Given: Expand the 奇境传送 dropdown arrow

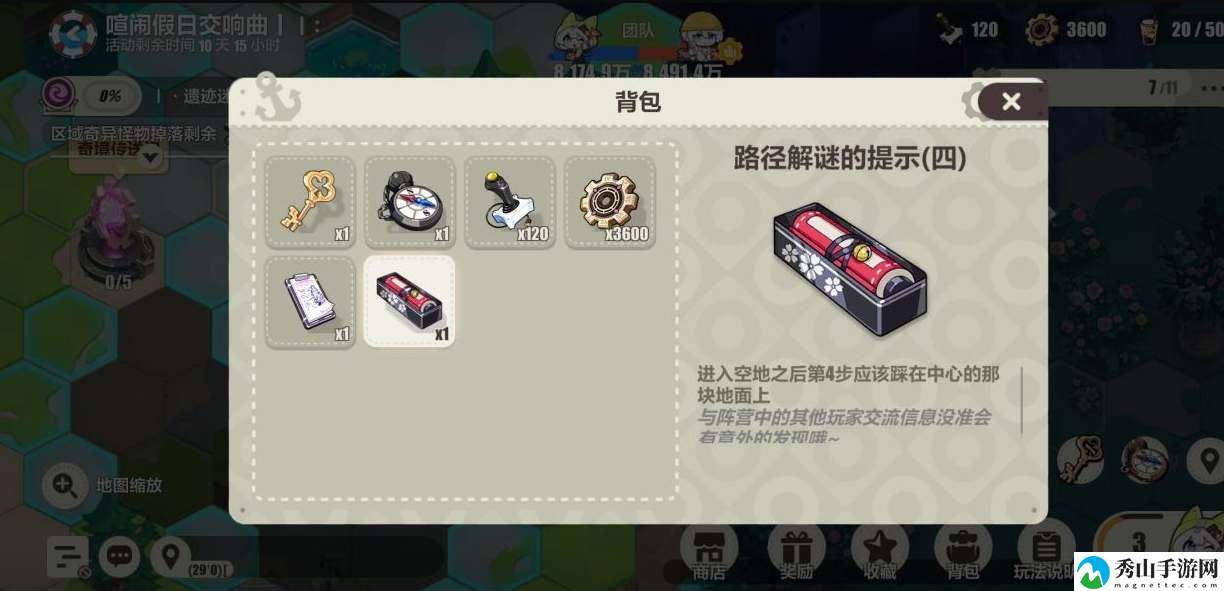Looking at the screenshot, I should 150,156.
